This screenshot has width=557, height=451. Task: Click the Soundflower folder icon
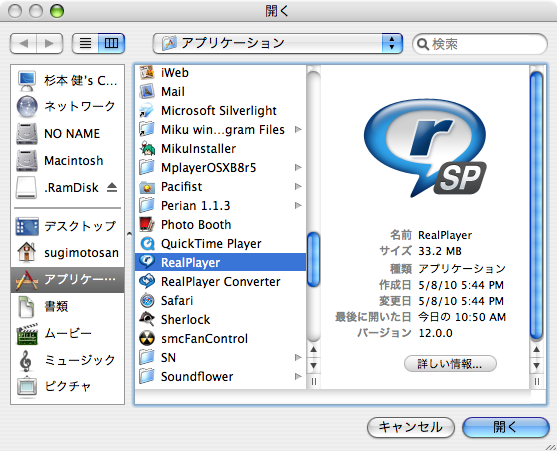[x=147, y=376]
